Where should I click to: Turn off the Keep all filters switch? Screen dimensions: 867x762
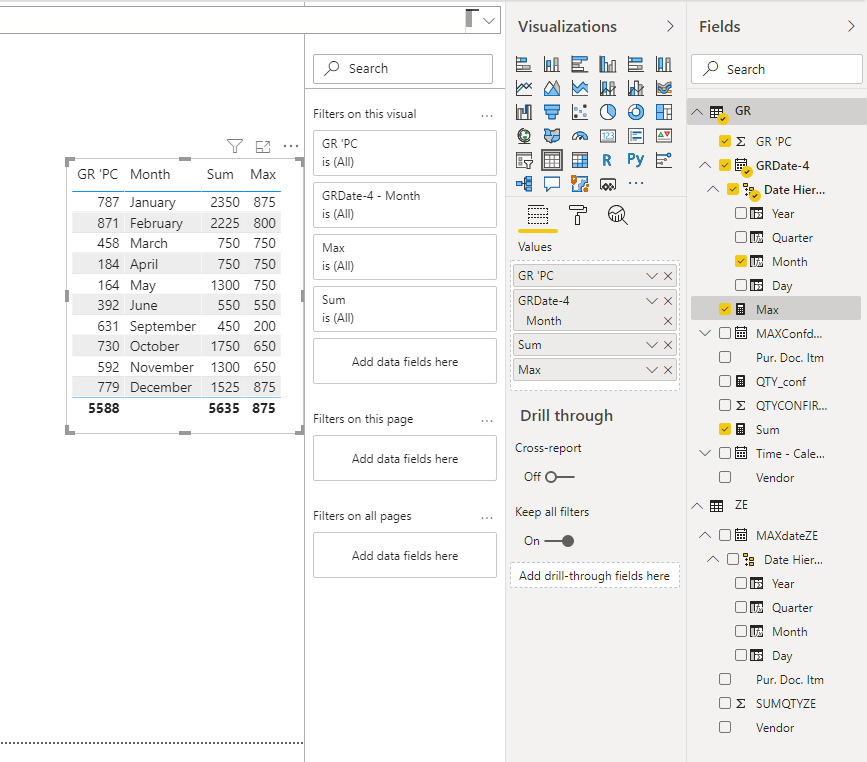[x=560, y=541]
